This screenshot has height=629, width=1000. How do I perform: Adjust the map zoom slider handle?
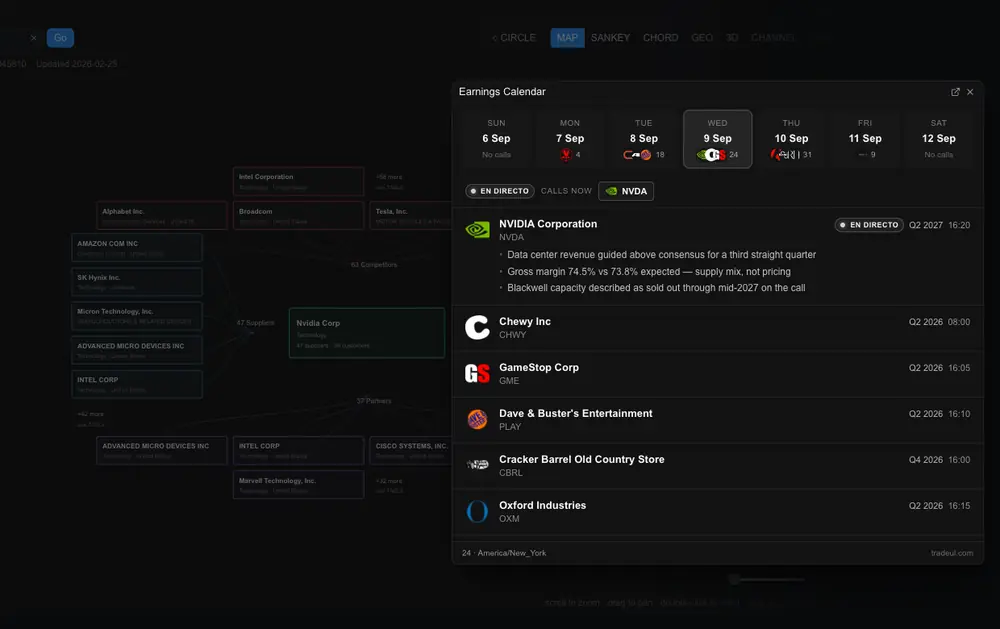click(x=734, y=579)
